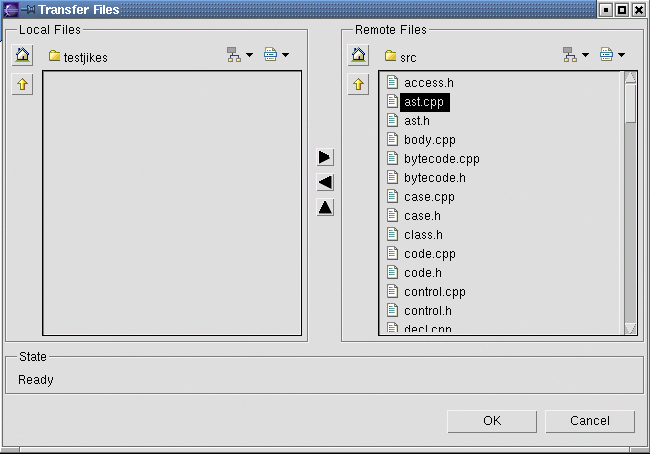Select the access.h file
Viewport: 650px width, 454px height.
point(428,83)
